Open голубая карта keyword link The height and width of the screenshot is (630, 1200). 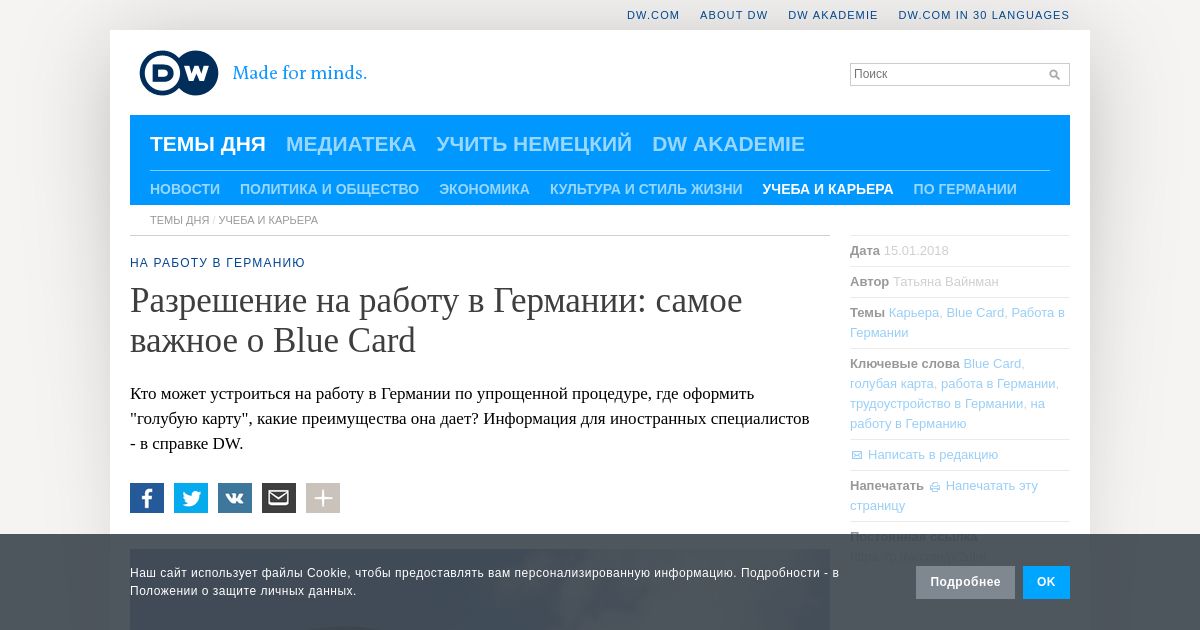892,384
